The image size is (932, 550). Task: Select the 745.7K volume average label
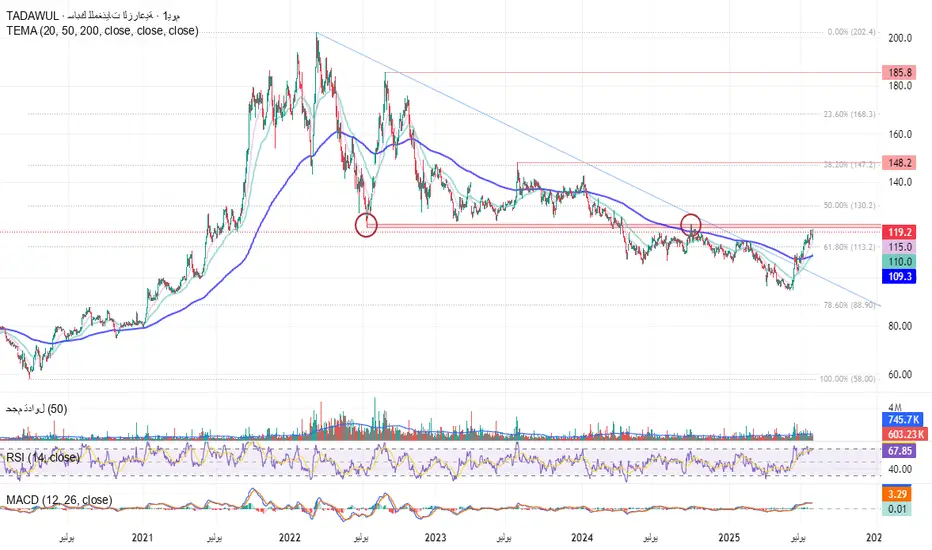click(904, 420)
